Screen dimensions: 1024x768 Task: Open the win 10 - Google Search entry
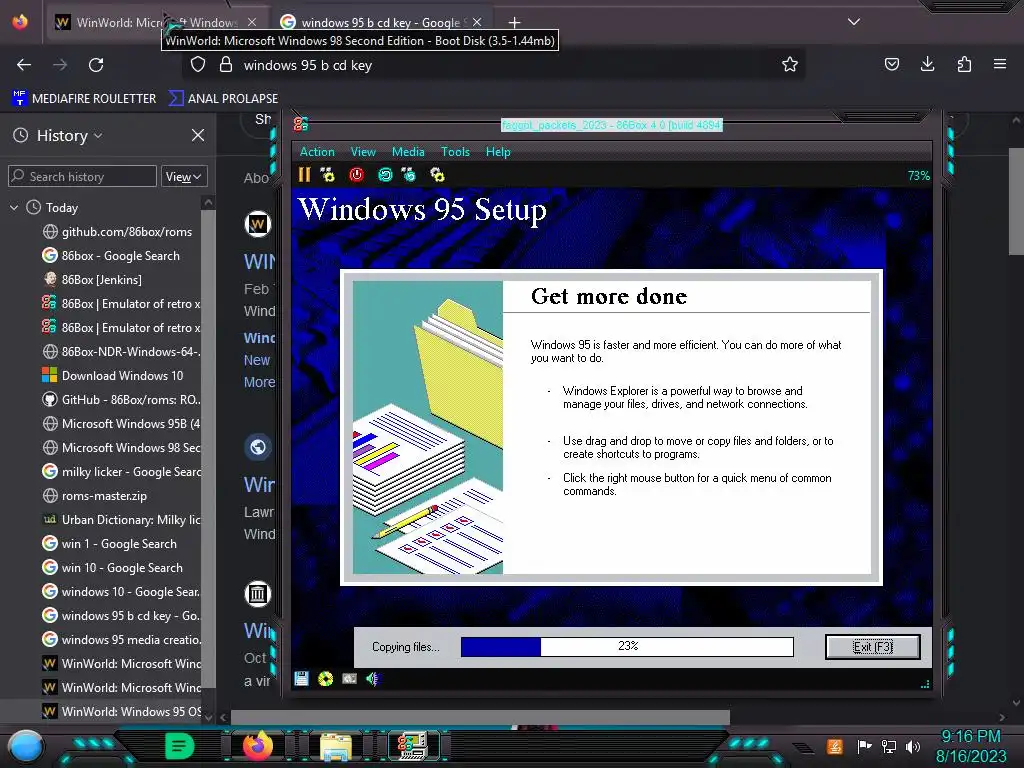pyautogui.click(x=112, y=568)
